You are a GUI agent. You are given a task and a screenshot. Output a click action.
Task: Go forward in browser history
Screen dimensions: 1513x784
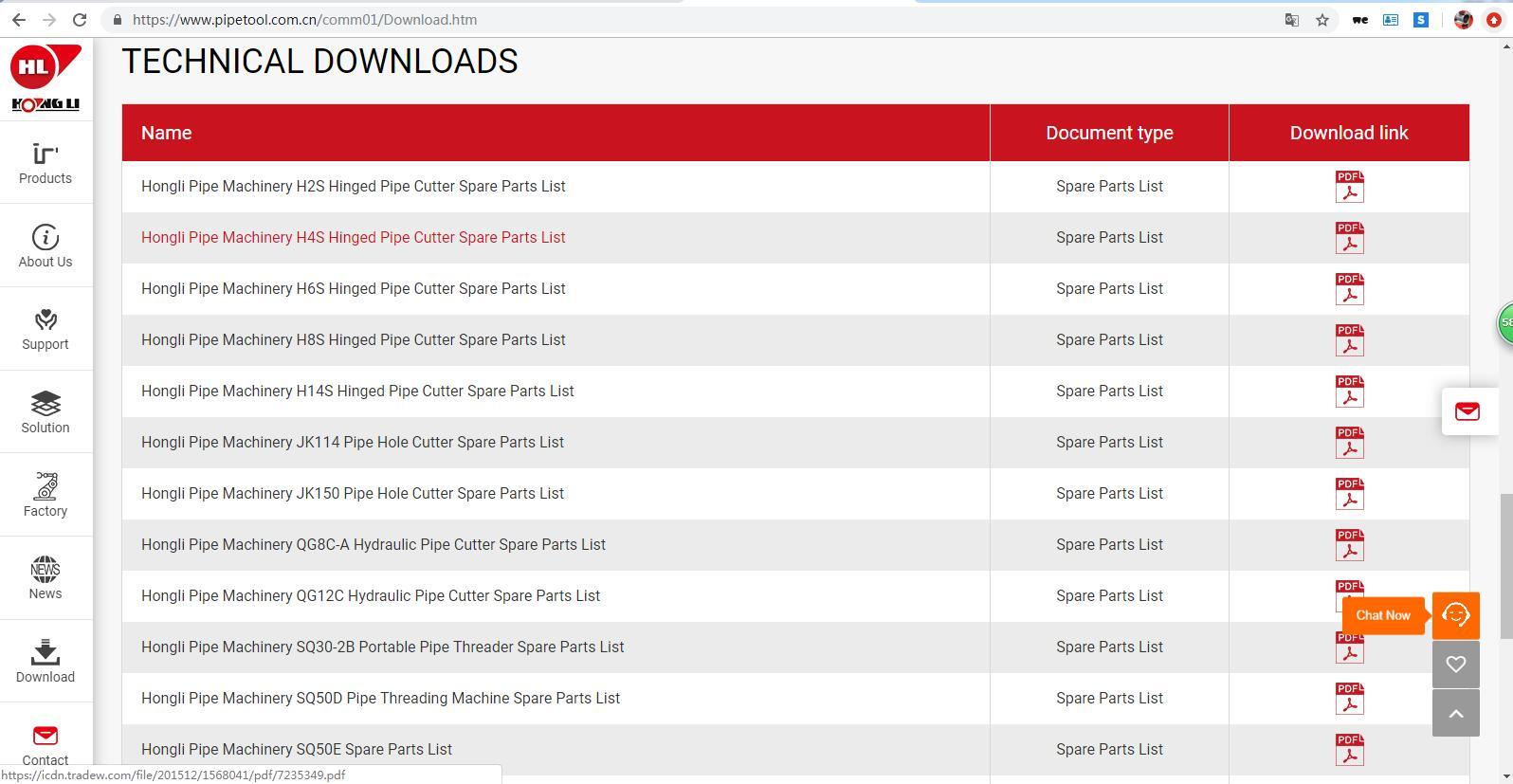49,20
